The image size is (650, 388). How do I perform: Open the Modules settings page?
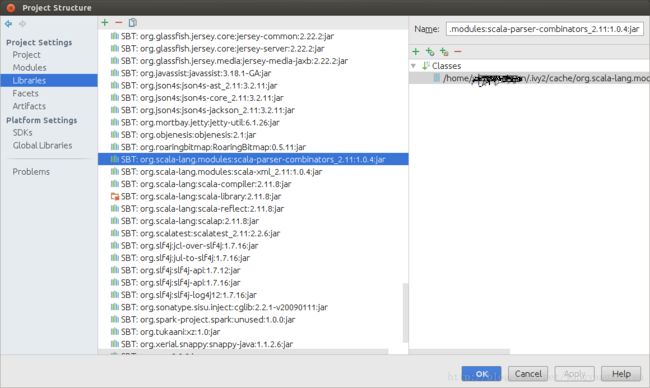point(29,67)
